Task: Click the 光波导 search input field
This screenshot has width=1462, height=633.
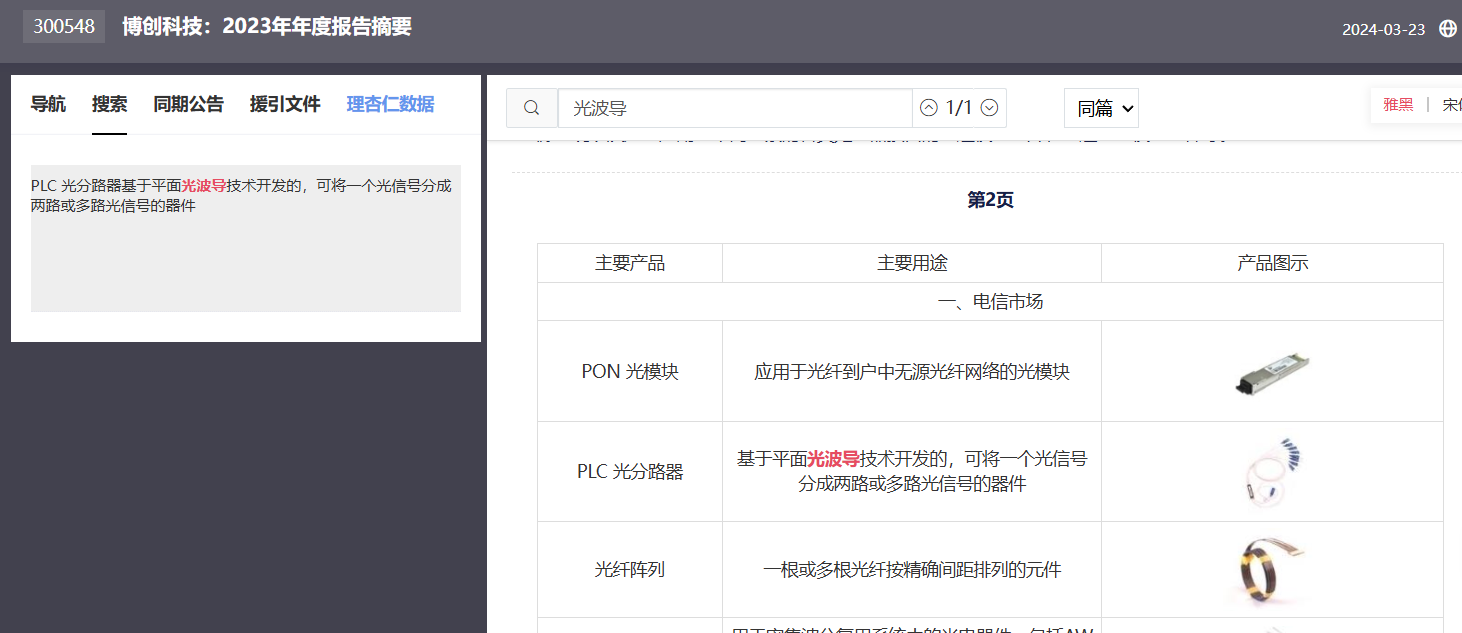Action: pos(735,108)
